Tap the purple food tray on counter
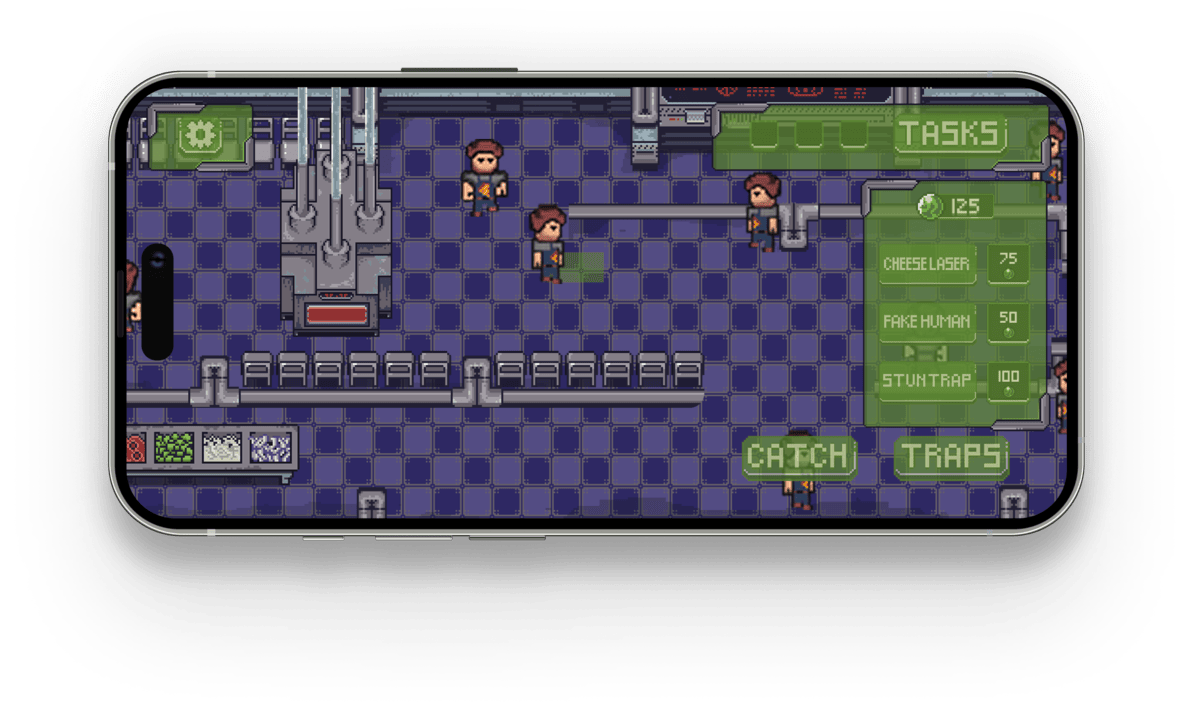This screenshot has width=1193, height=720. tap(270, 448)
